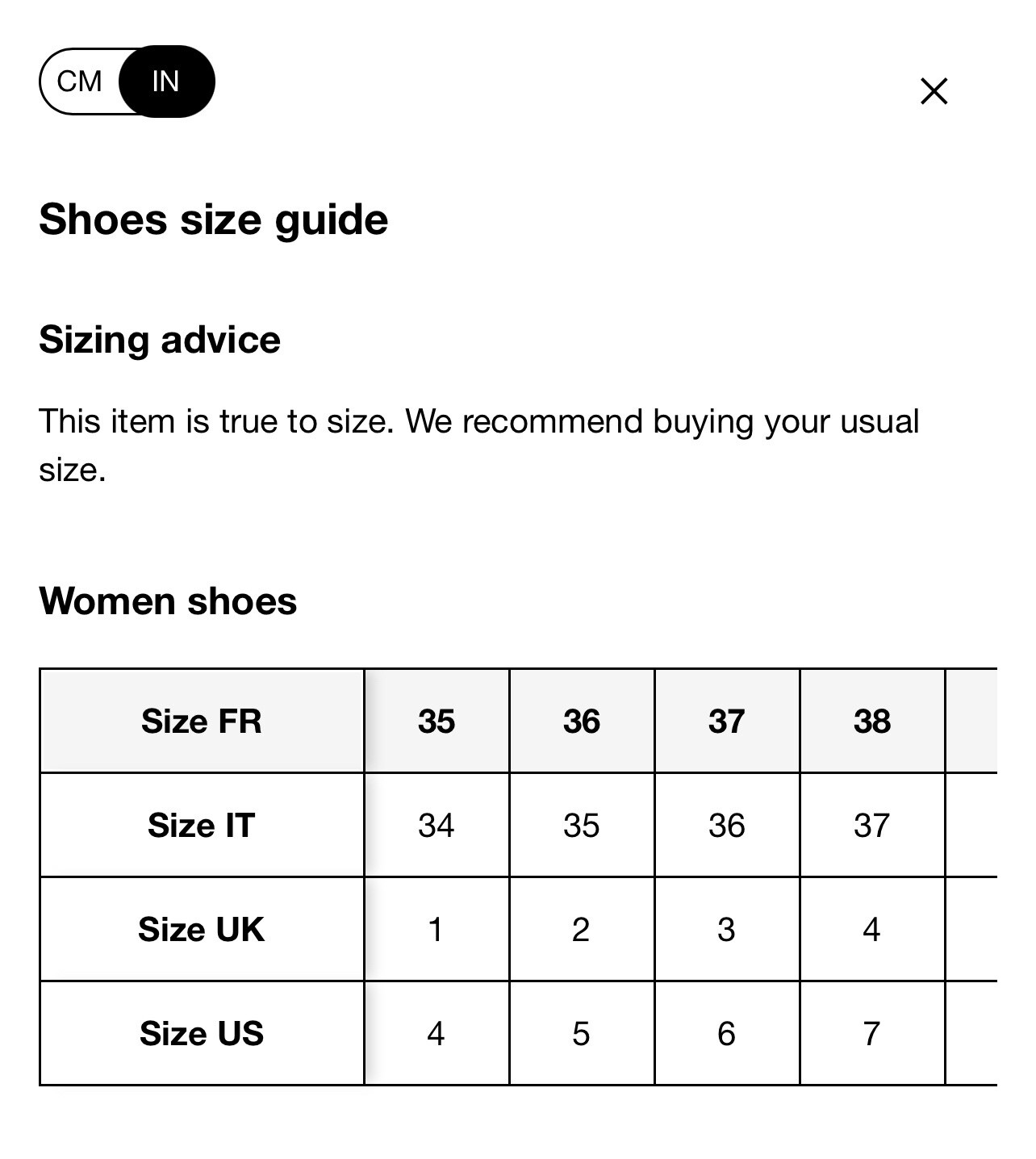Click UK size 3 cell
Image resolution: width=1036 pixels, height=1159 pixels.
(727, 929)
